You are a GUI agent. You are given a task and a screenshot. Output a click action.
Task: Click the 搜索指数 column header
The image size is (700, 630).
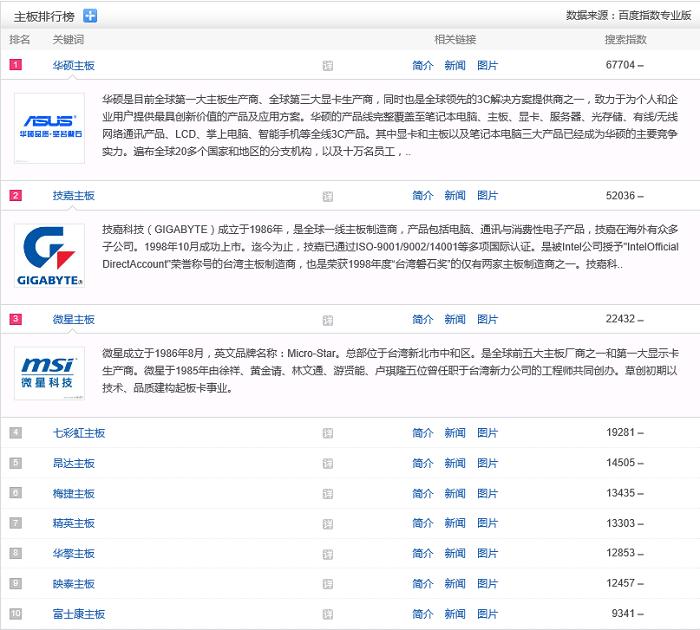pyautogui.click(x=626, y=39)
